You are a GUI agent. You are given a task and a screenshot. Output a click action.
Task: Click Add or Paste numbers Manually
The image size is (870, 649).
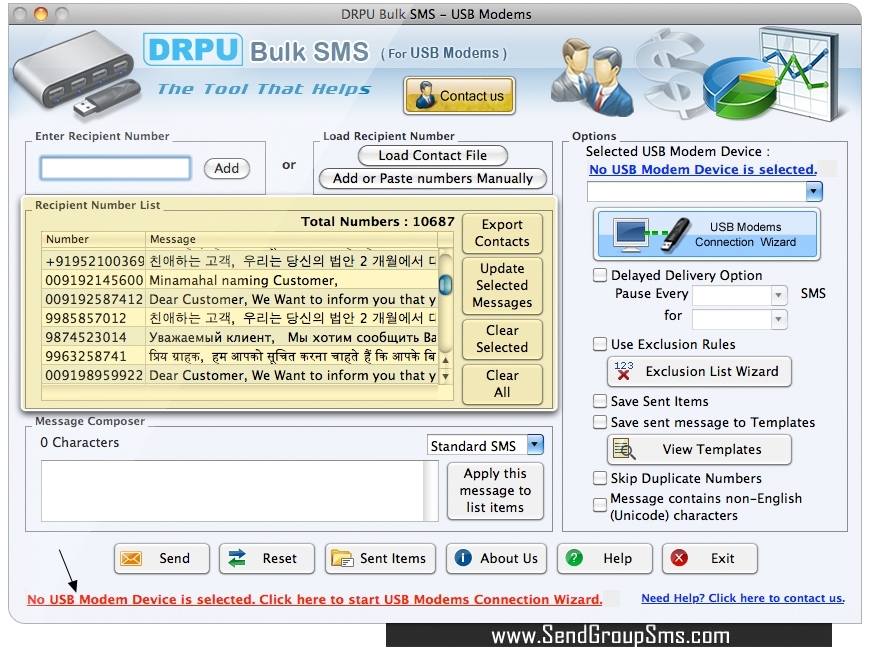(x=433, y=179)
